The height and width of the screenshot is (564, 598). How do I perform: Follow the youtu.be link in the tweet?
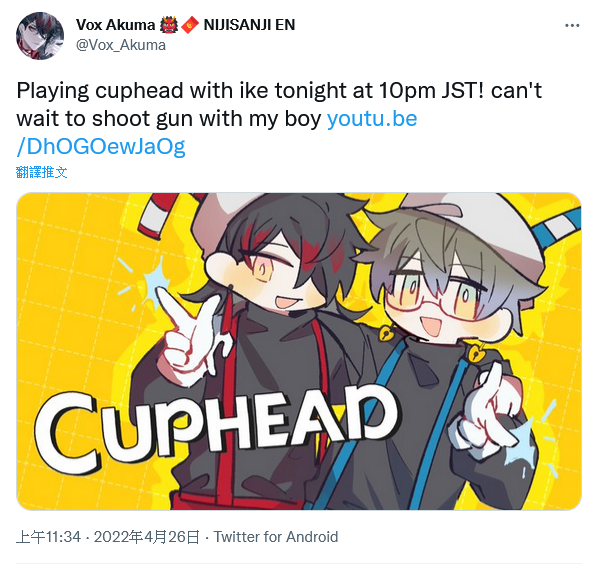[372, 119]
